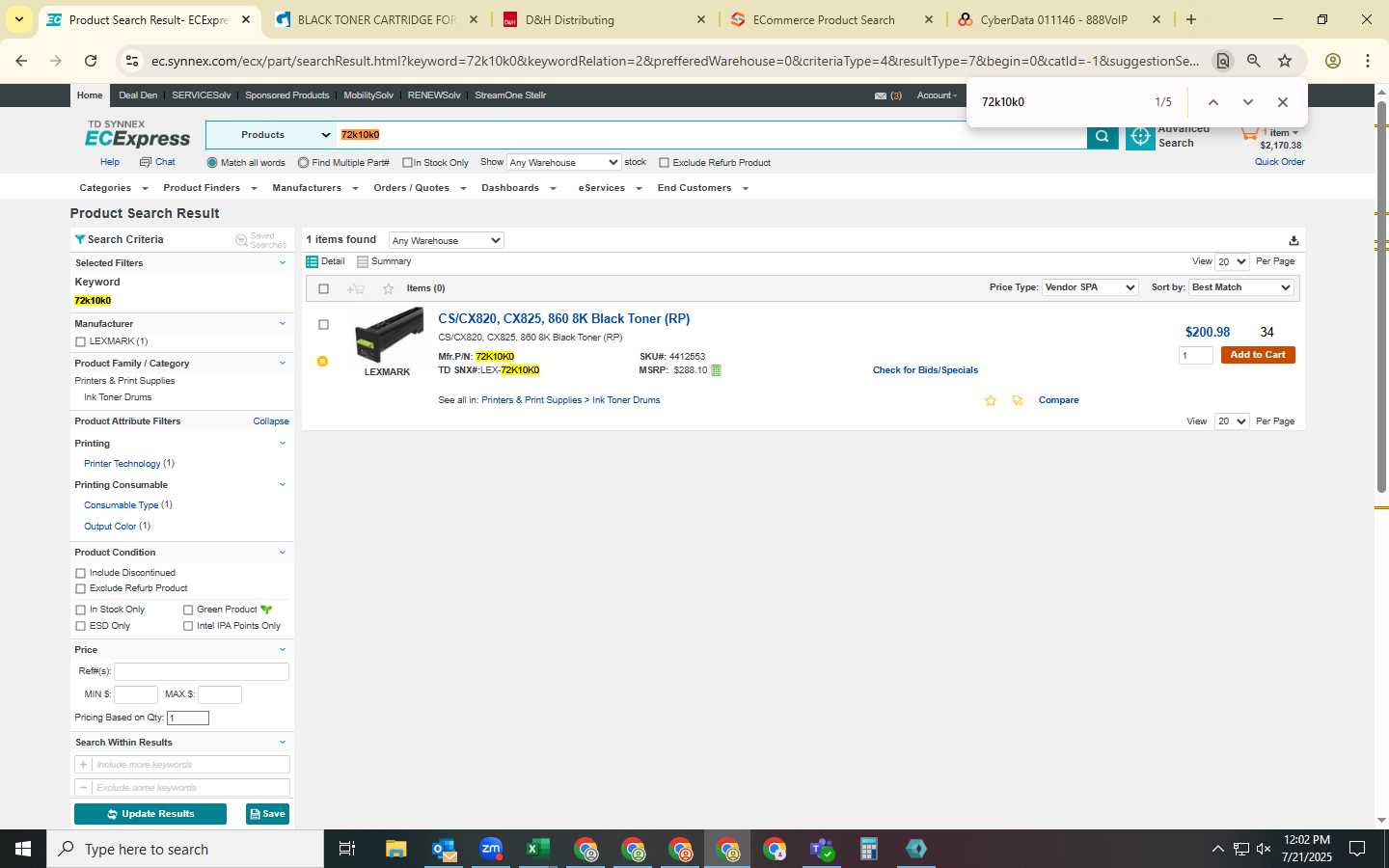Open Calculator from the taskbar
Screen dimensions: 1389x868
[x=869, y=849]
